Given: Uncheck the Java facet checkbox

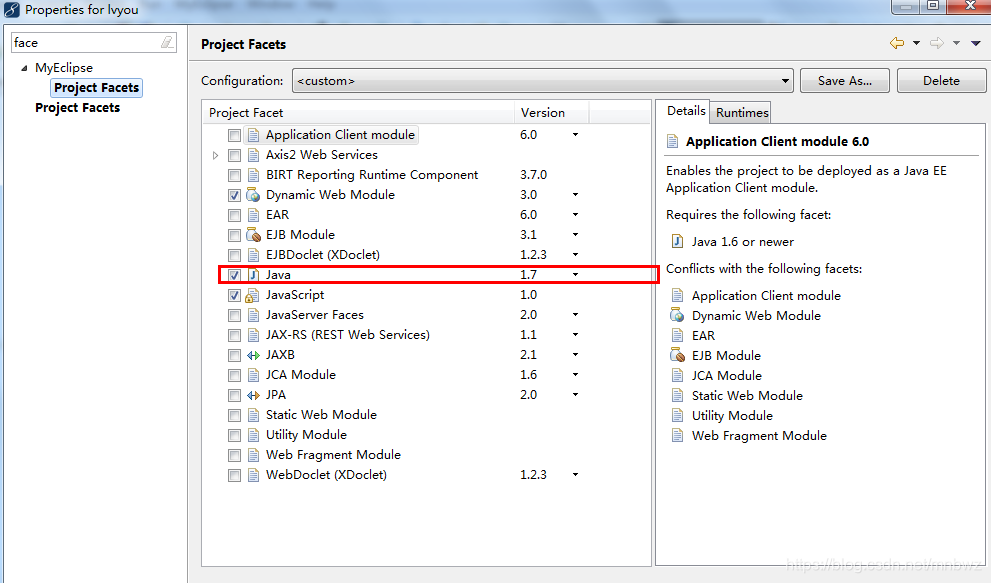Looking at the screenshot, I should [234, 275].
